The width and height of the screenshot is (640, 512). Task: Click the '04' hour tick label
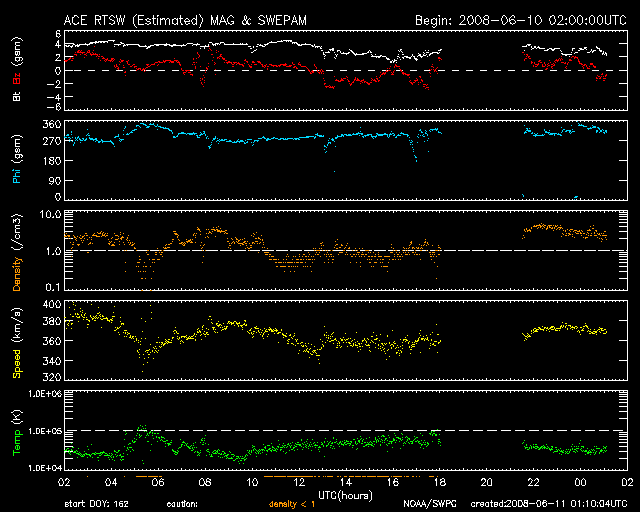(111, 483)
